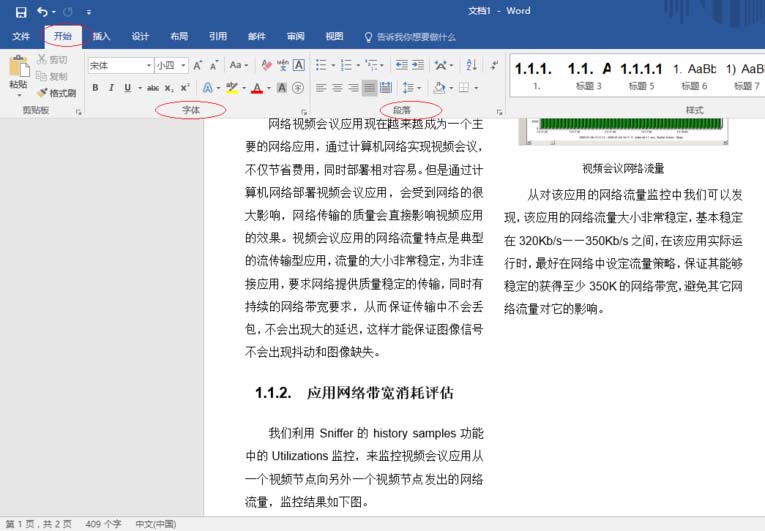765x531 pixels.
Task: Open Customize Quick Access Toolbar dropdown
Action: pos(89,12)
